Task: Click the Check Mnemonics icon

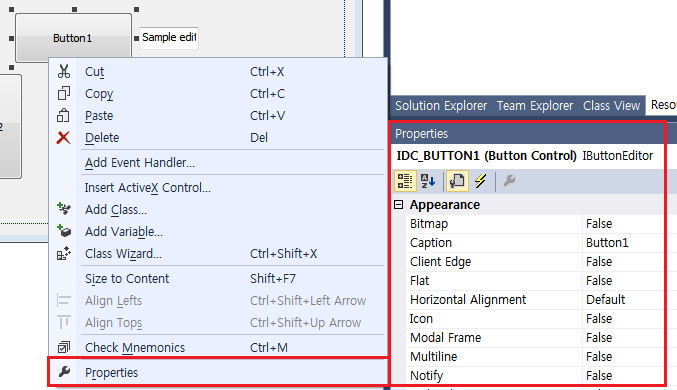Action: coord(63,347)
